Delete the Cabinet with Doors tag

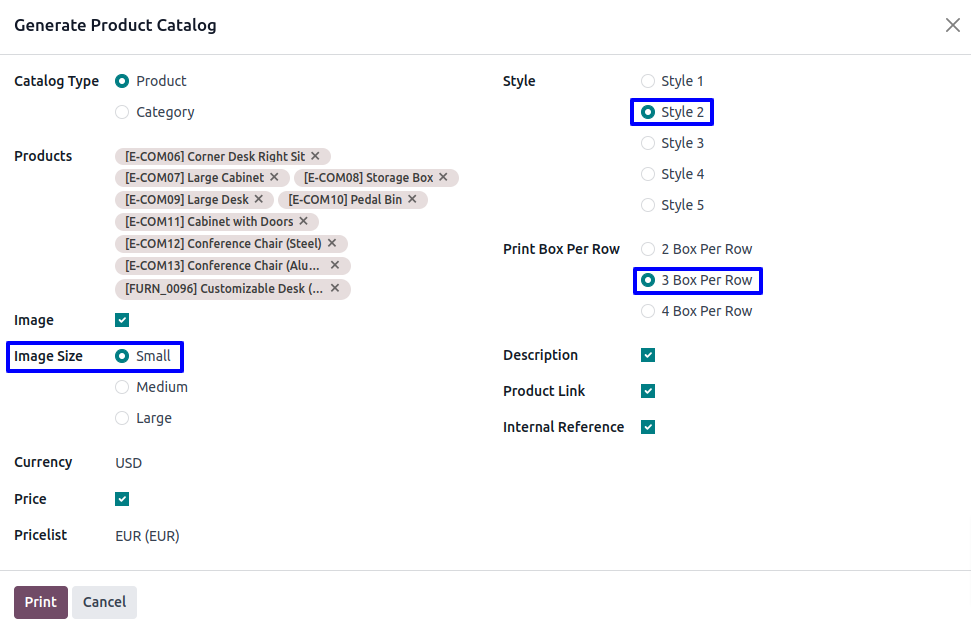pyautogui.click(x=303, y=222)
